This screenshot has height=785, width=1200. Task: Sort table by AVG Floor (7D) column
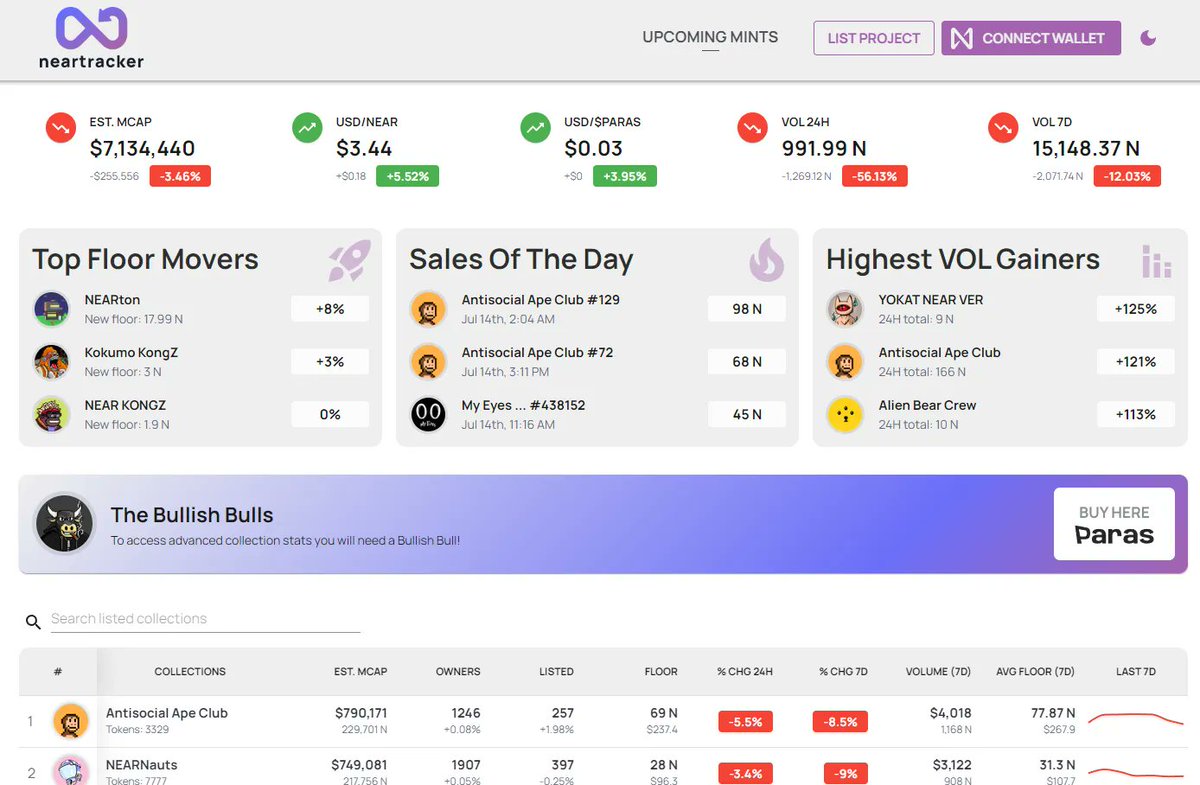1035,672
